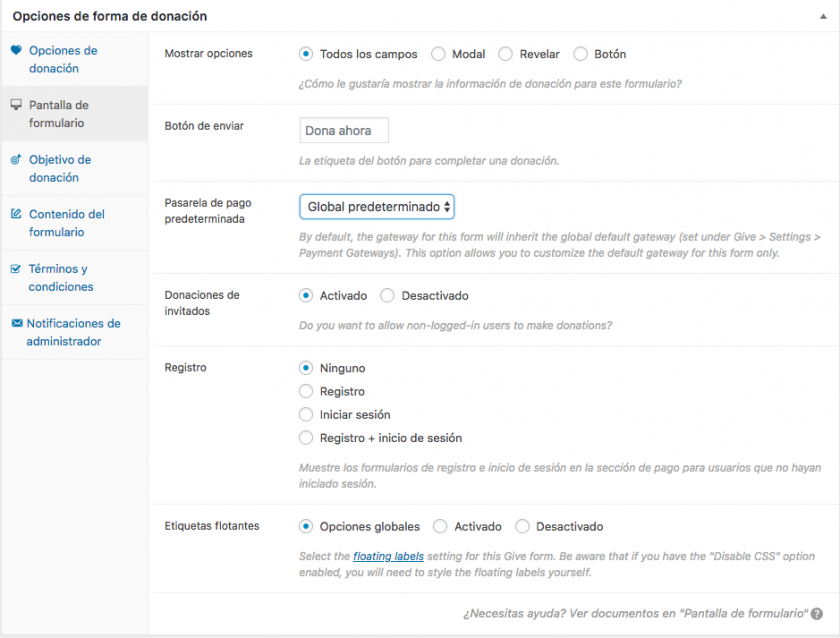Select the Modal display option
This screenshot has height=638, width=840.
point(439,54)
